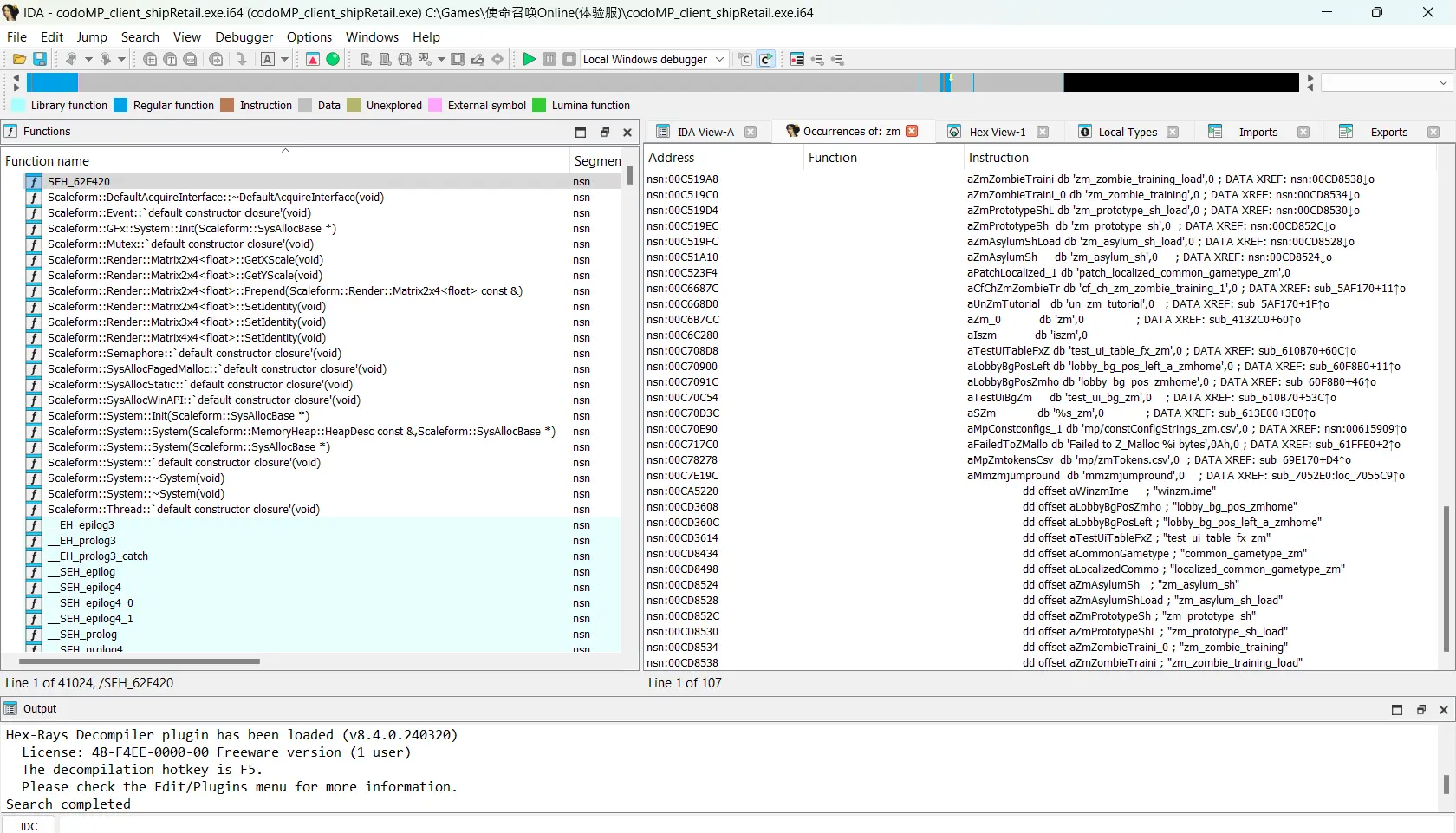The image size is (1456, 833).
Task: Open the Imports tab
Action: coord(1258,132)
